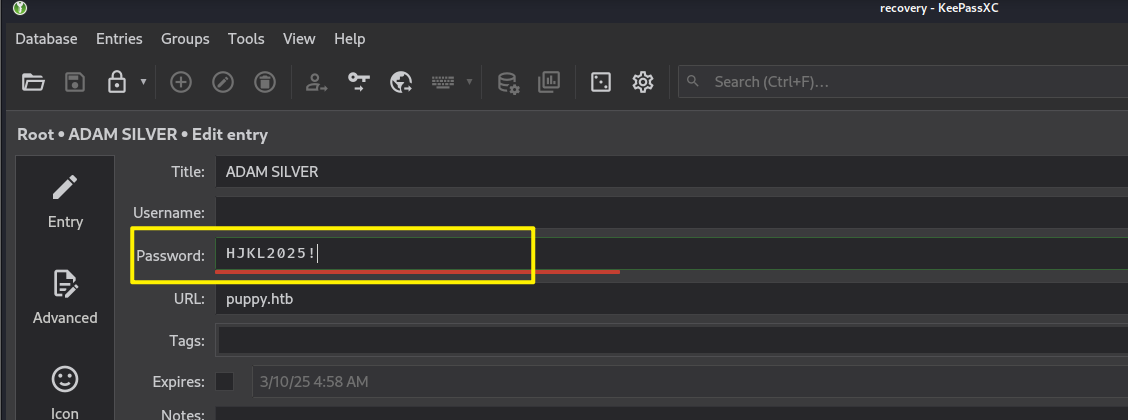
Task: Click the Edit Entry pencil circle icon
Action: tap(223, 82)
